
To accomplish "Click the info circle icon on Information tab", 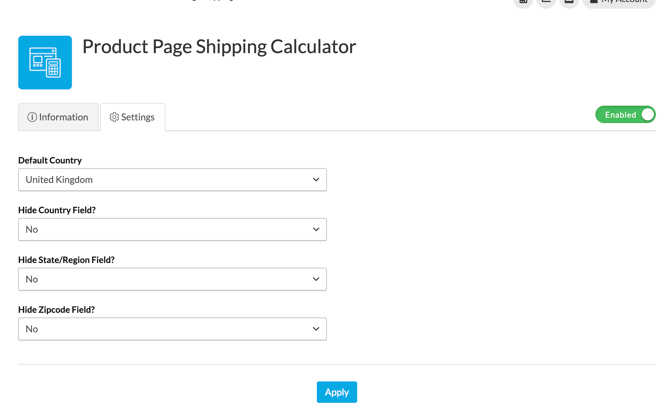I will 32,117.
